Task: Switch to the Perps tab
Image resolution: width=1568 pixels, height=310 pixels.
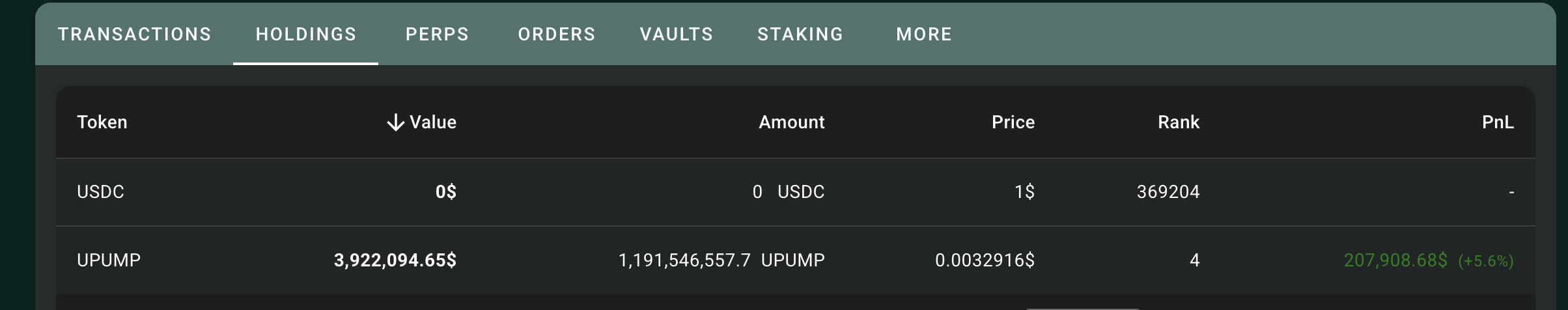Action: tap(437, 34)
